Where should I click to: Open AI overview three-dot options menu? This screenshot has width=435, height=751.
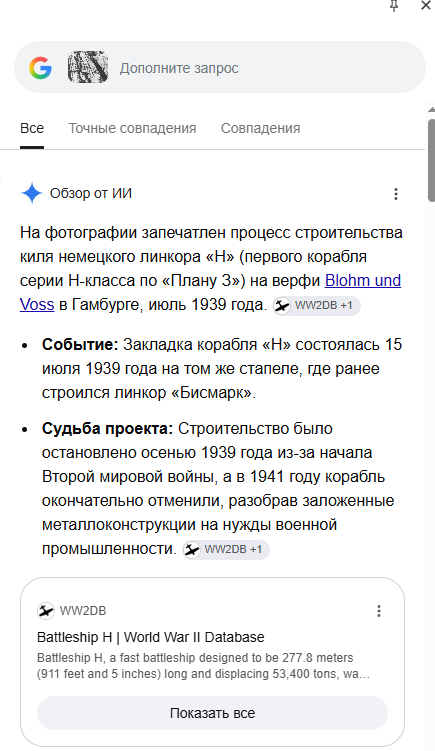(396, 193)
